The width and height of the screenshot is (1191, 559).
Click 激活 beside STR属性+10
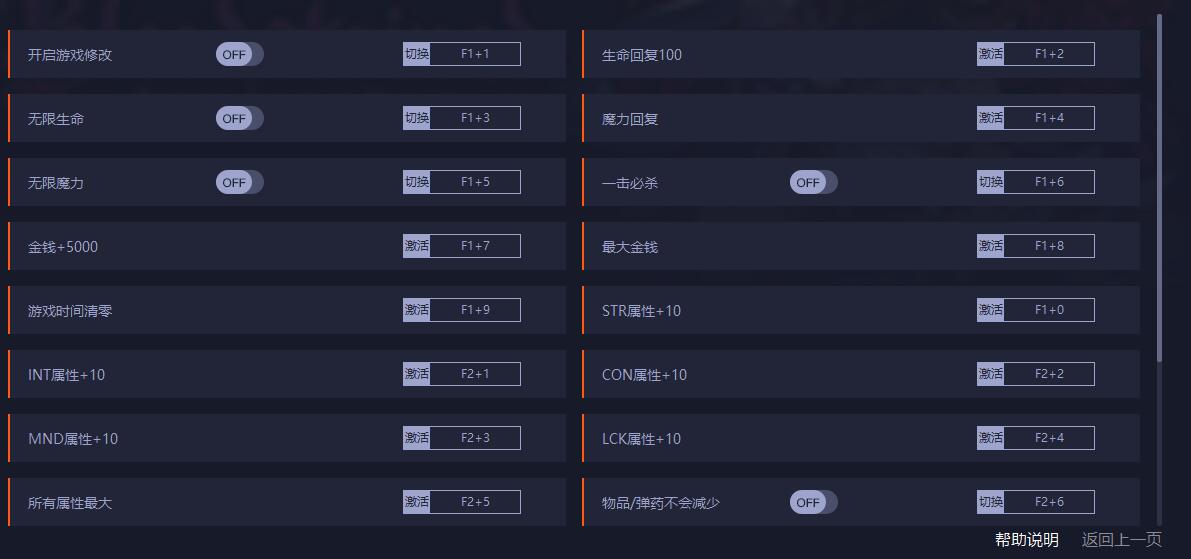click(990, 310)
